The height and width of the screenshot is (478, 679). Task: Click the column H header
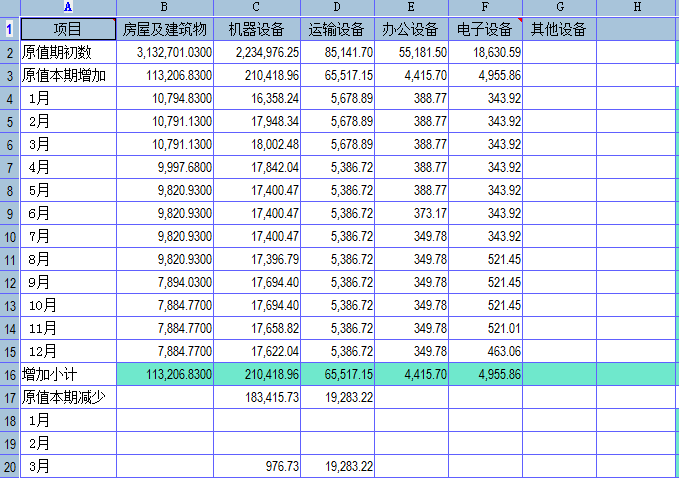[637, 7]
